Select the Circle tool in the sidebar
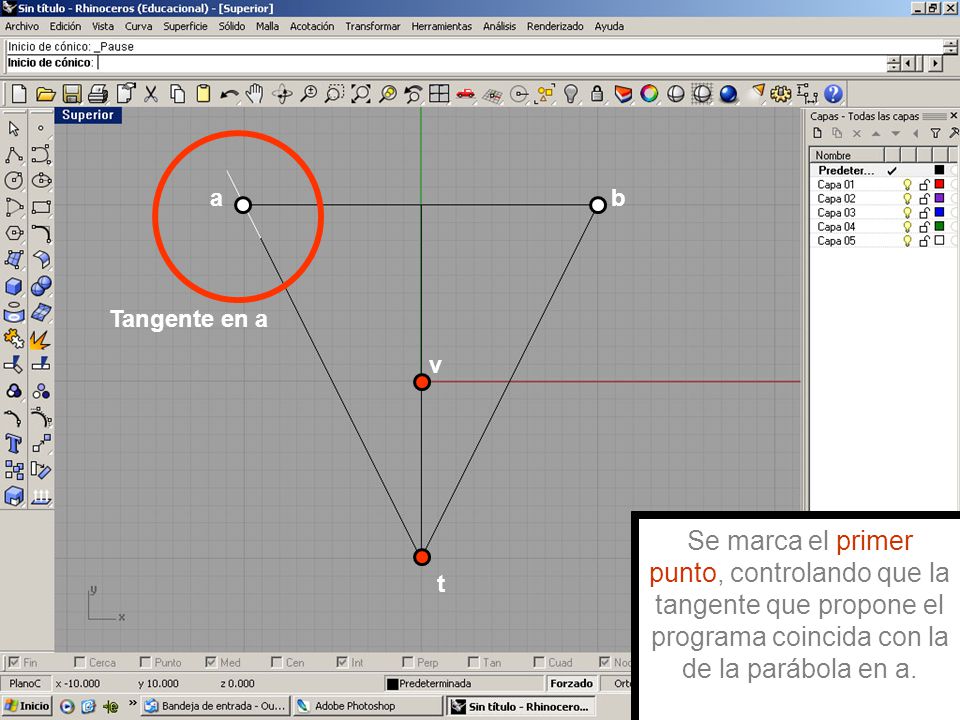 pos(13,181)
